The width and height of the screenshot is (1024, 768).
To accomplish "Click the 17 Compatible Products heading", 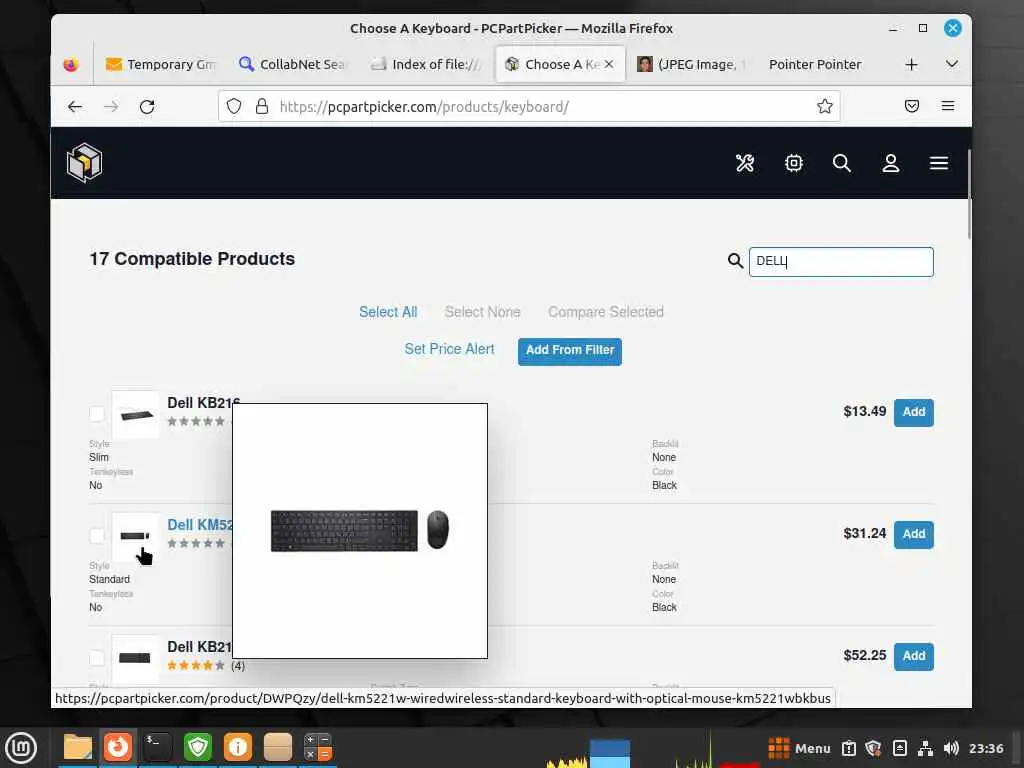I will [x=192, y=259].
